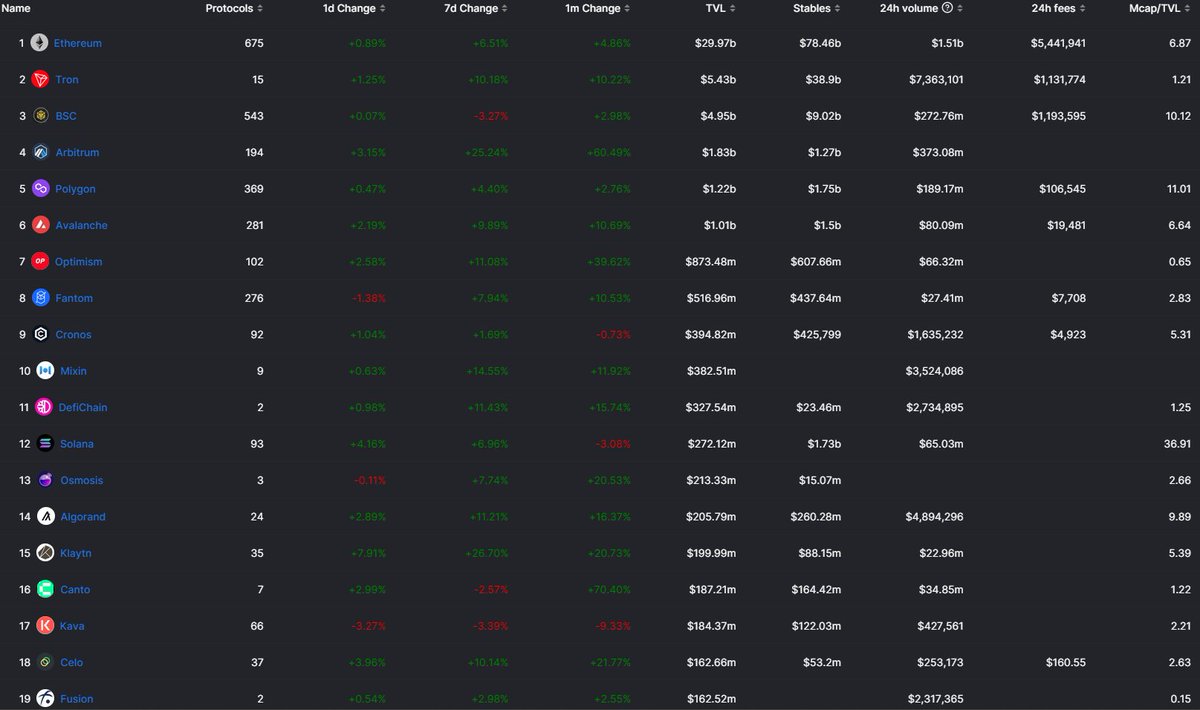Select the Polygon chain icon

click(x=40, y=188)
